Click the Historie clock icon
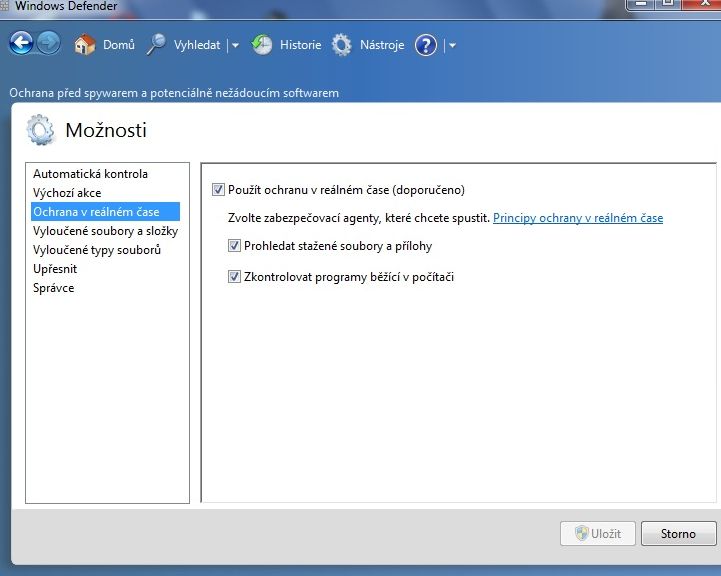721x576 pixels. [x=262, y=45]
